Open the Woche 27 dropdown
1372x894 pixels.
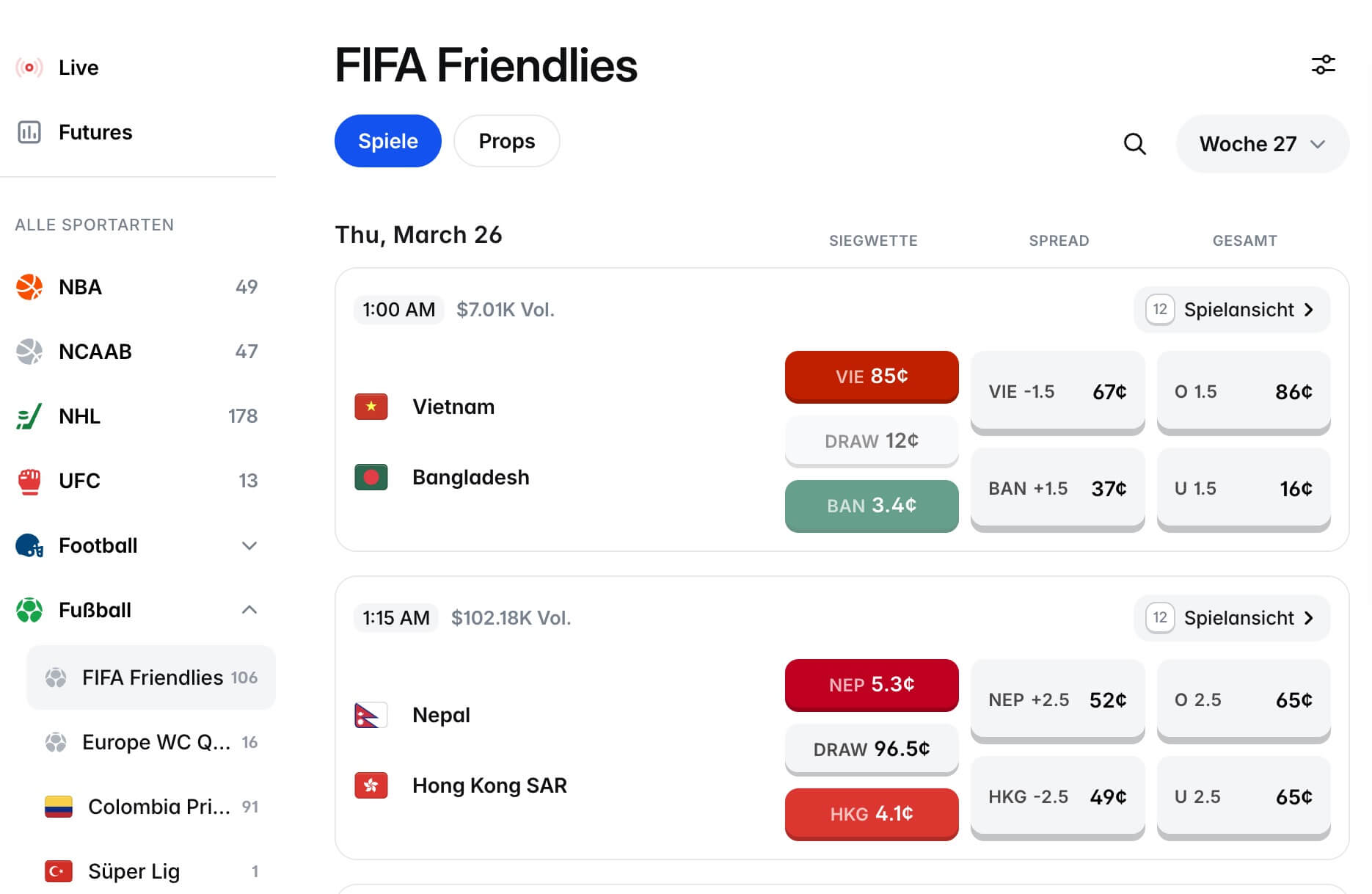pos(1262,144)
